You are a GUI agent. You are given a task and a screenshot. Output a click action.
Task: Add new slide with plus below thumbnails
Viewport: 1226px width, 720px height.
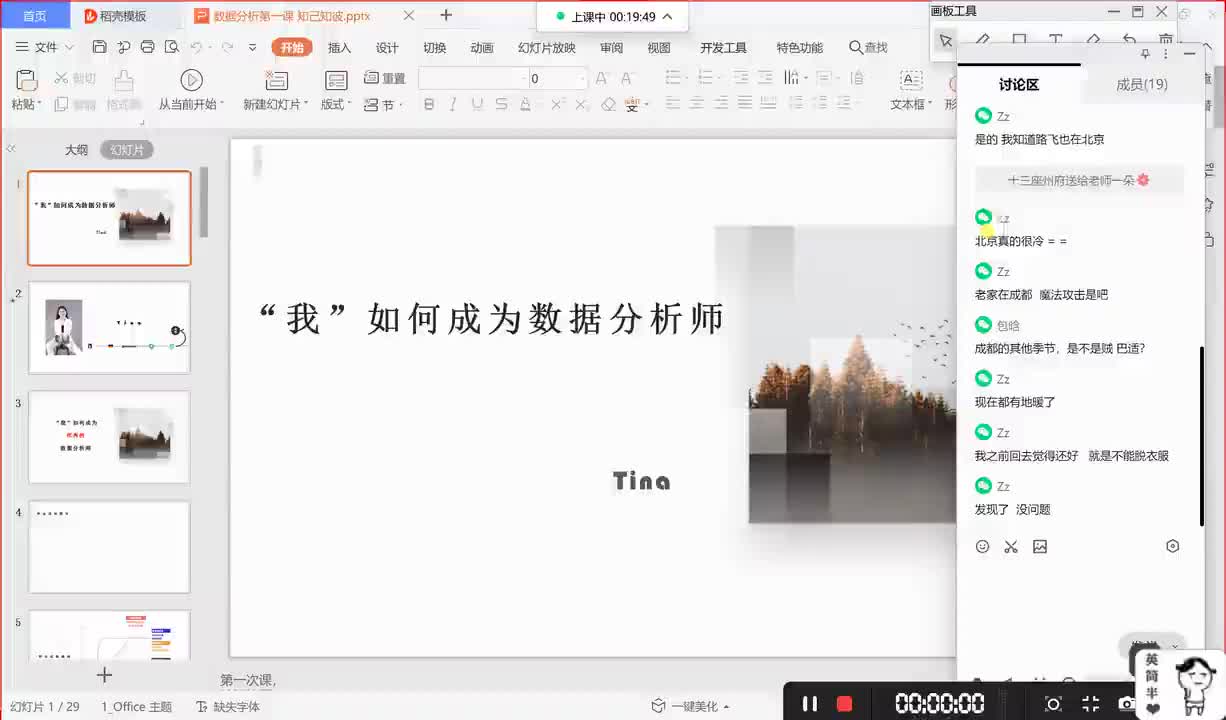pyautogui.click(x=104, y=675)
